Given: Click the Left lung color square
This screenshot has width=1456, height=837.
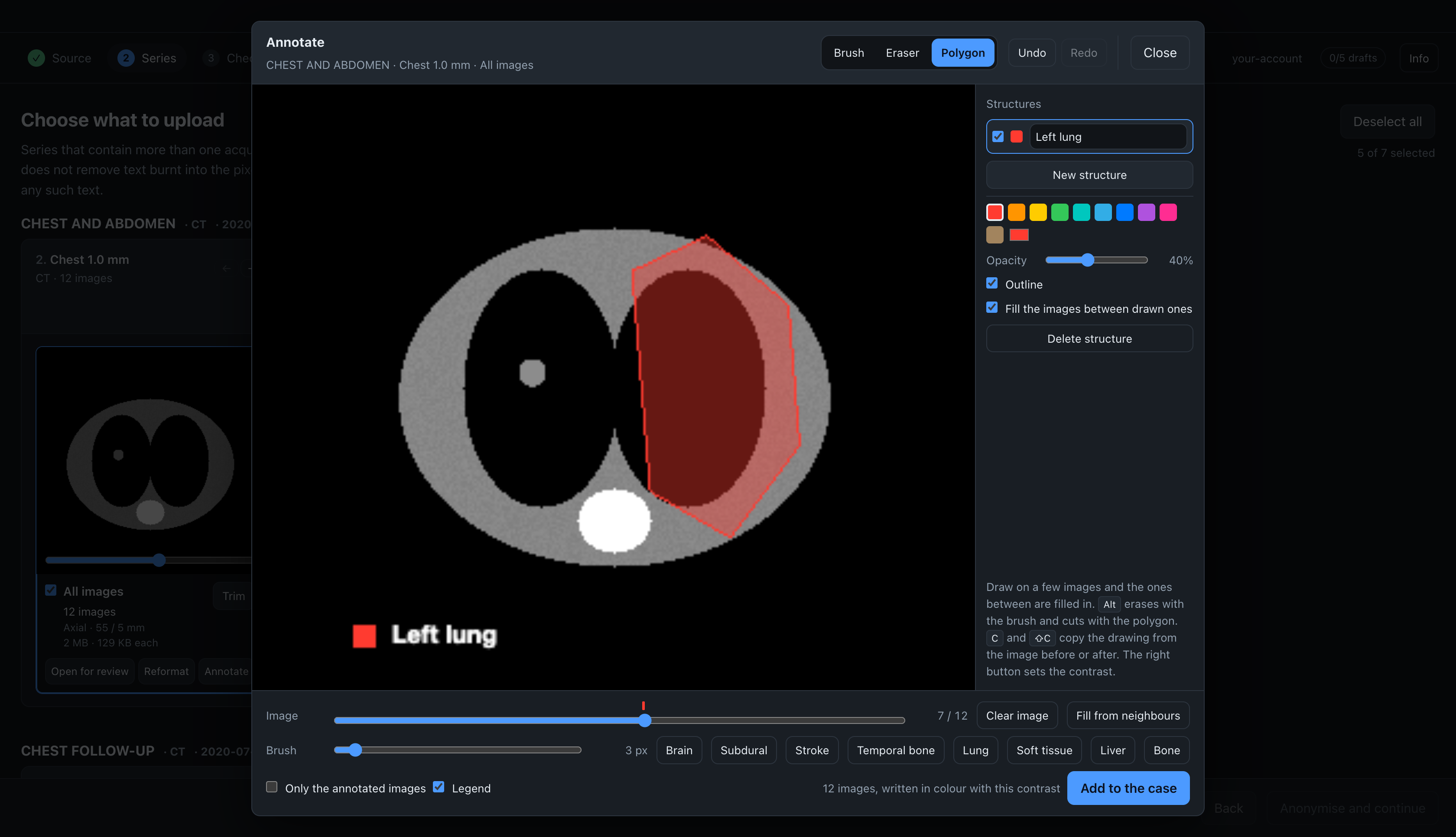Looking at the screenshot, I should coord(1016,137).
